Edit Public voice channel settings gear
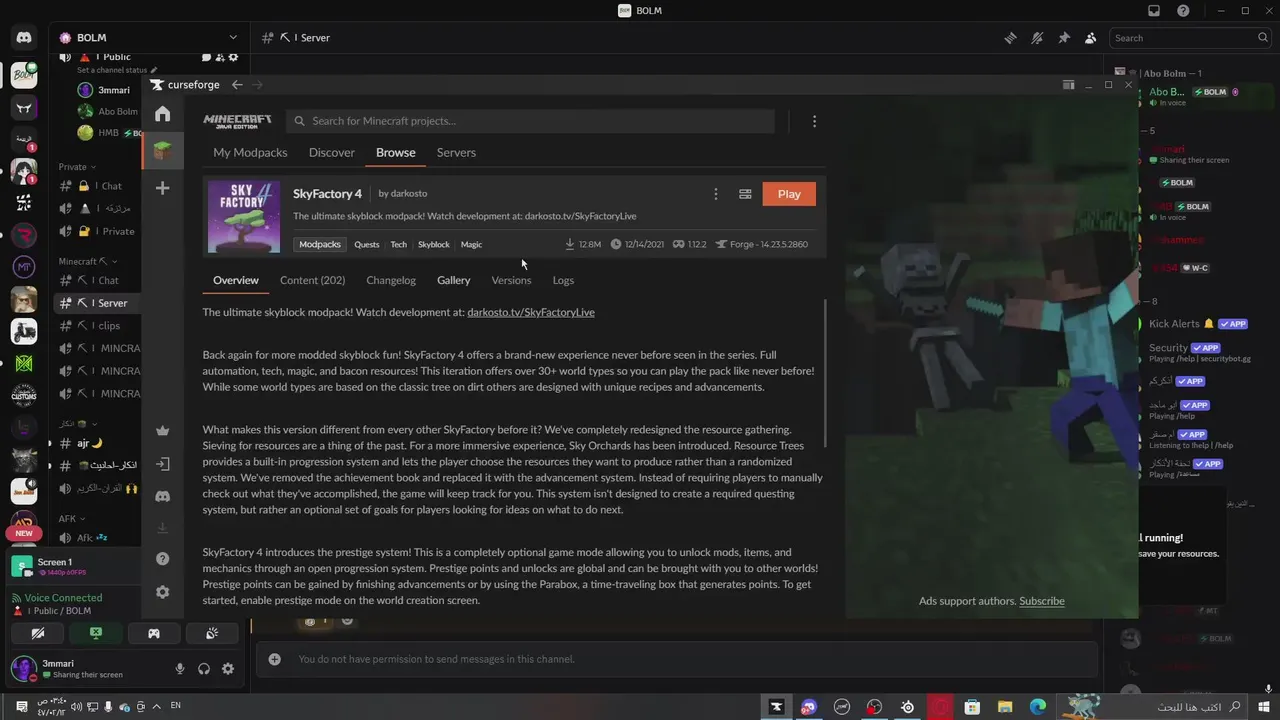Image resolution: width=1280 pixels, height=720 pixels. [x=234, y=57]
